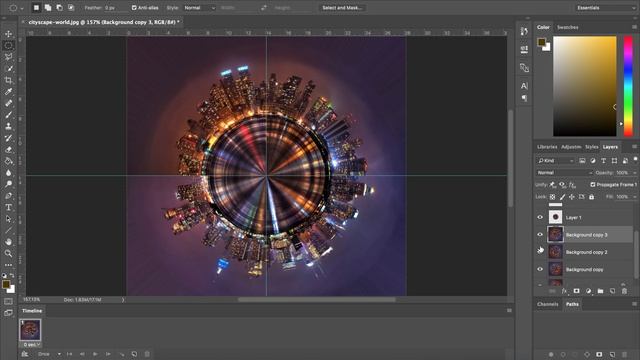Switch to the Swatches tab

(x=568, y=27)
